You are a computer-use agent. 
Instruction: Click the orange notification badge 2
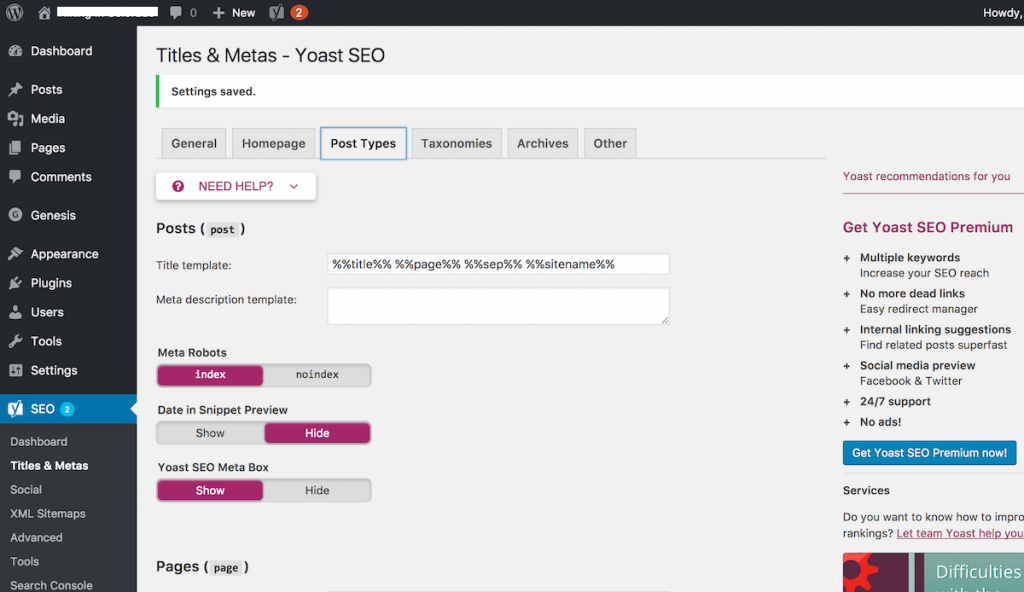[299, 12]
